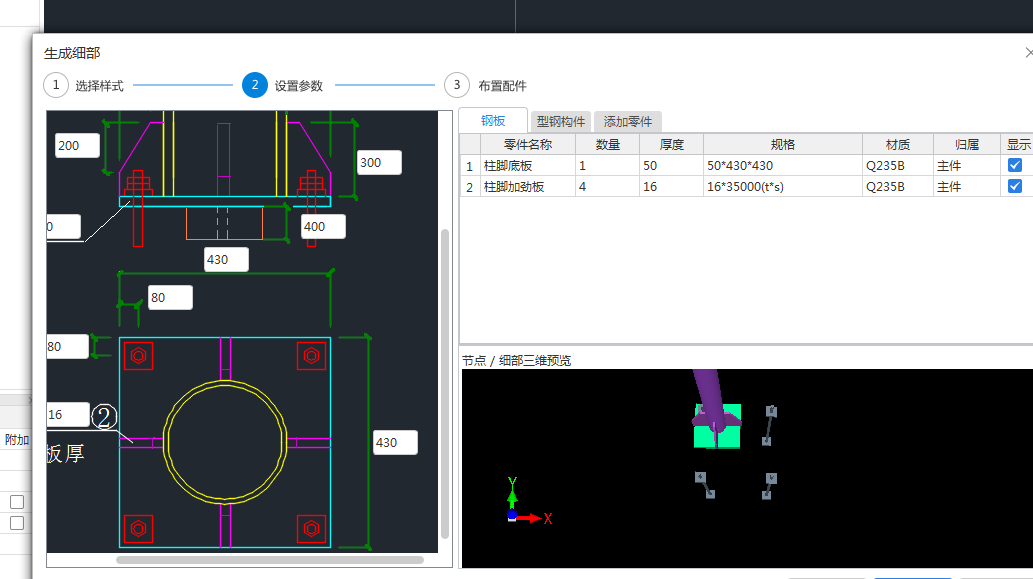
Task: Toggle upper checkbox in left background panel
Action: (17, 502)
